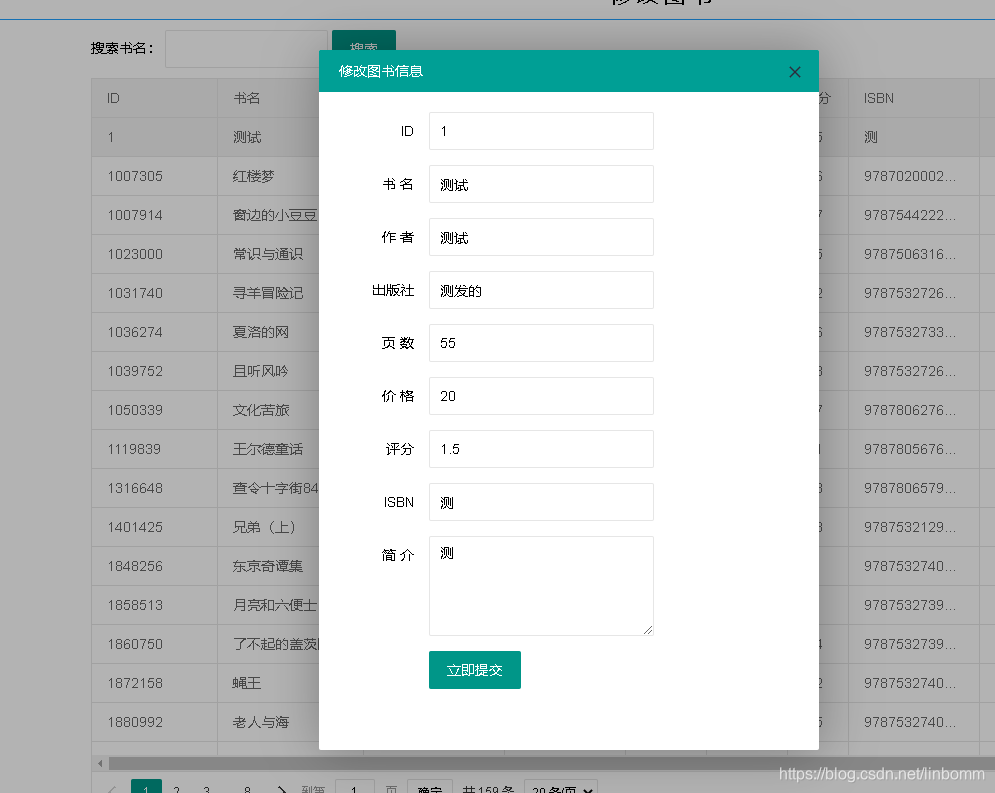
Task: Select table cell 且听风吟
Action: point(268,371)
